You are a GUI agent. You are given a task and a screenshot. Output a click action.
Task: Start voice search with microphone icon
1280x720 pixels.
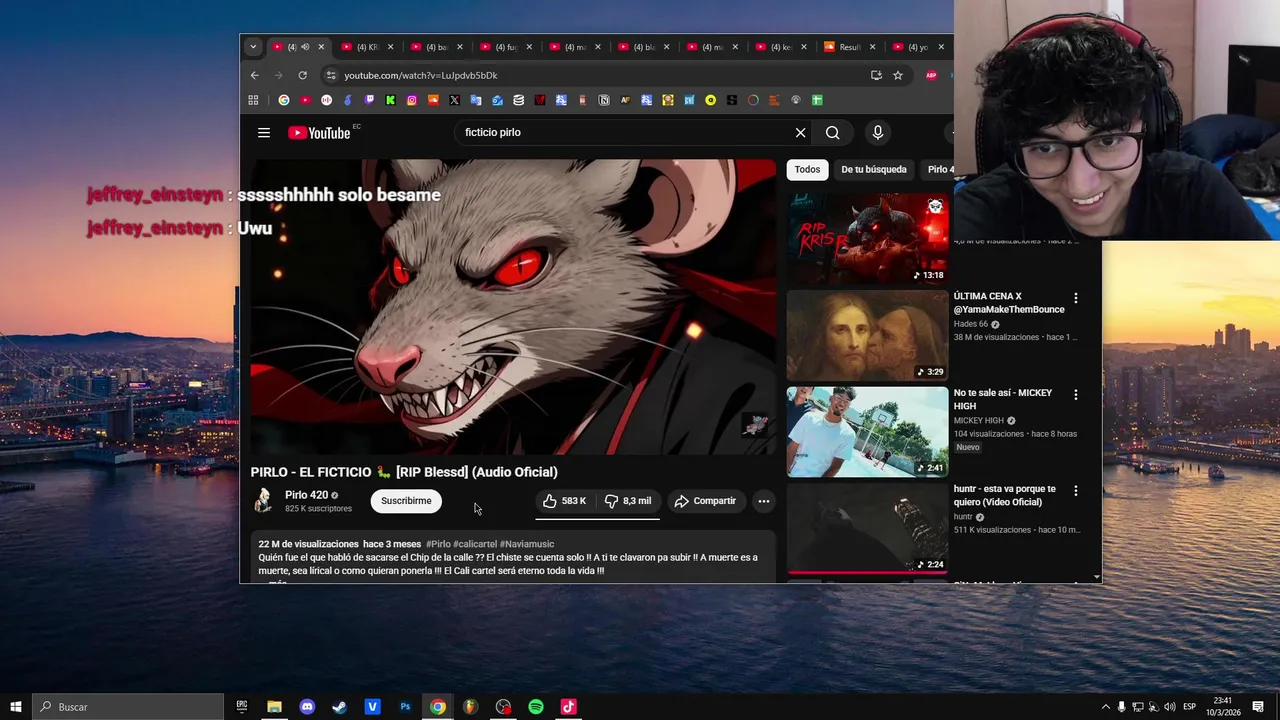point(877,133)
